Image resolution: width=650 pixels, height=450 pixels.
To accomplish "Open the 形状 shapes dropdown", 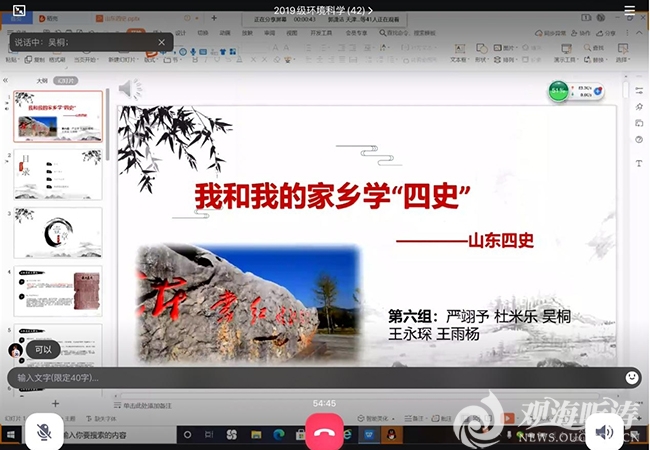I will click(x=481, y=53).
